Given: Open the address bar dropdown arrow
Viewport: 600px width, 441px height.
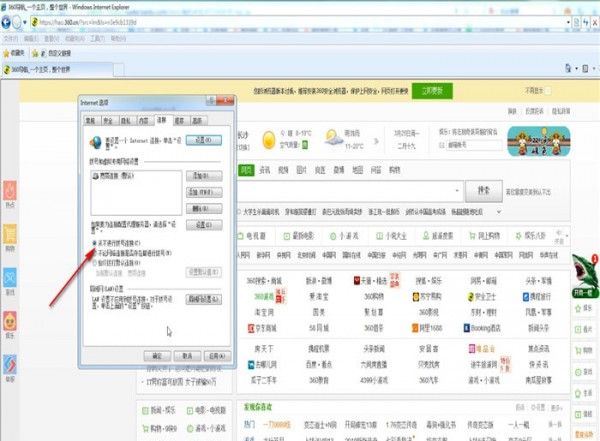Looking at the screenshot, I should point(568,23).
